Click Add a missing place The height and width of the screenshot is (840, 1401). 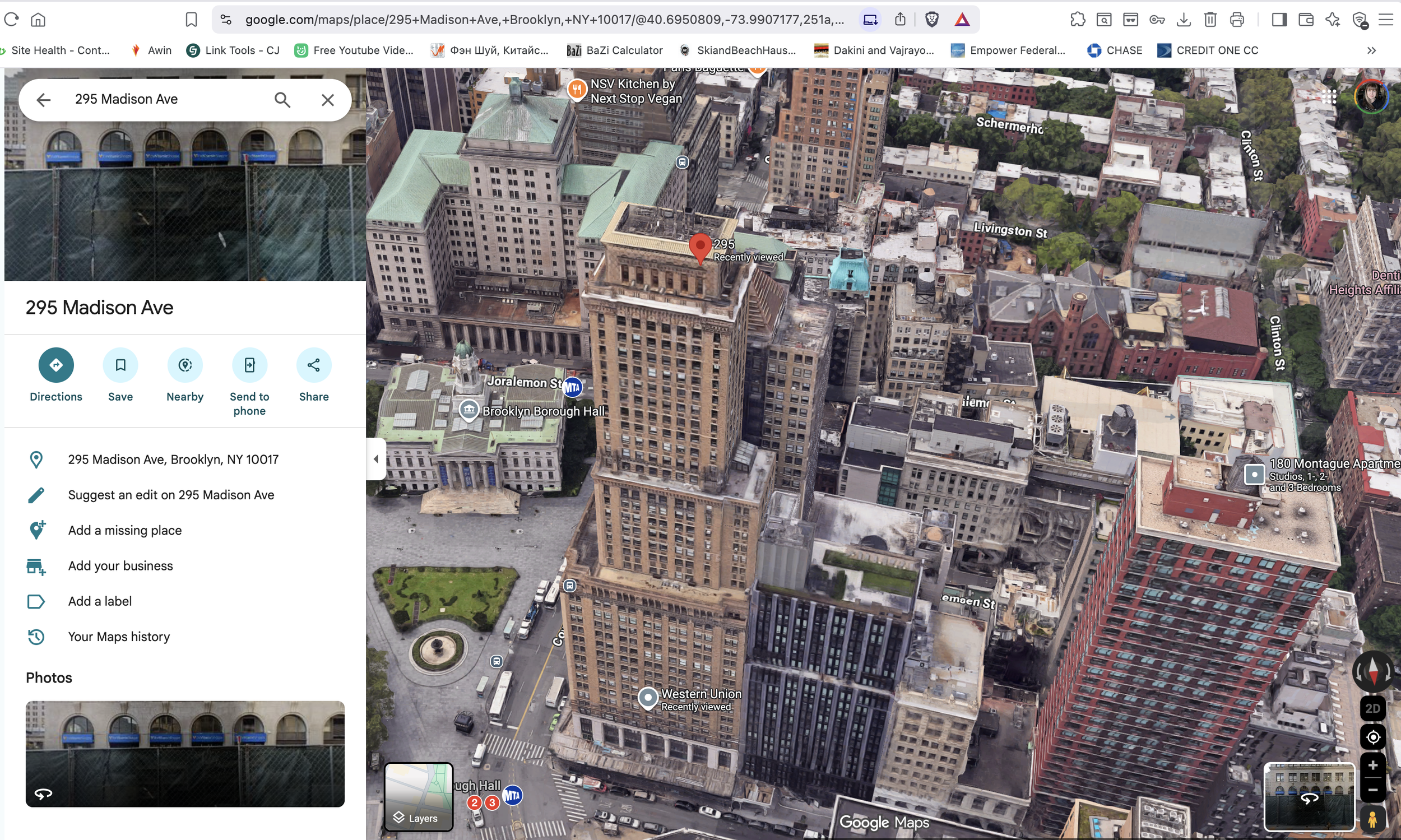coord(124,530)
